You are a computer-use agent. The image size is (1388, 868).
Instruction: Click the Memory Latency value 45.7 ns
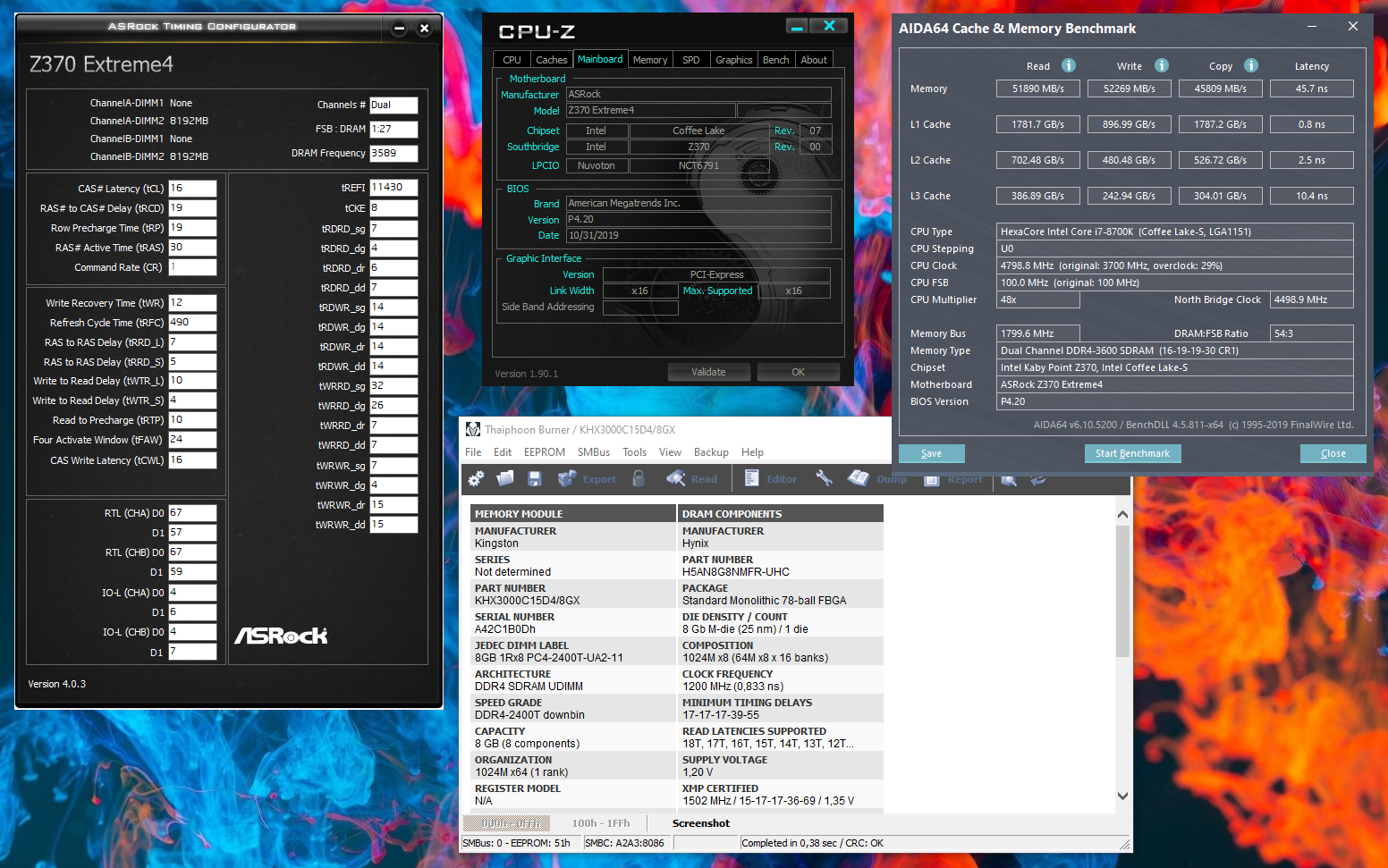[1312, 88]
